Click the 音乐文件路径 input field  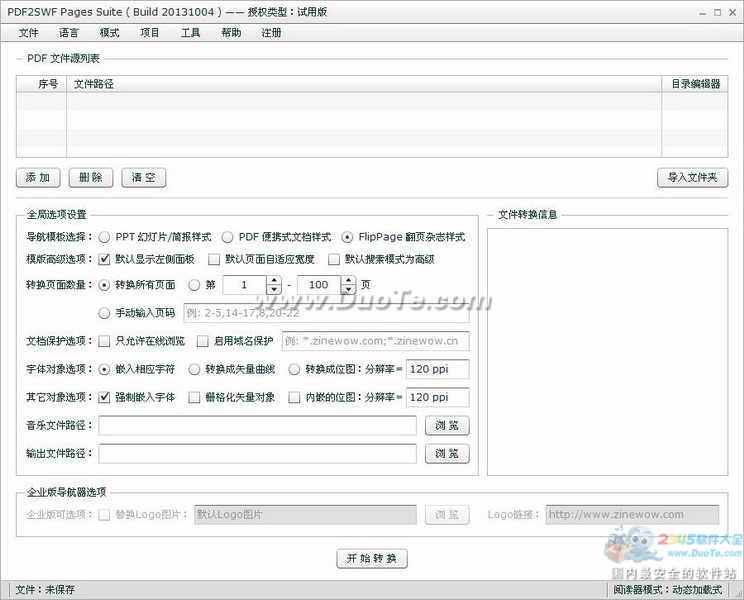258,425
